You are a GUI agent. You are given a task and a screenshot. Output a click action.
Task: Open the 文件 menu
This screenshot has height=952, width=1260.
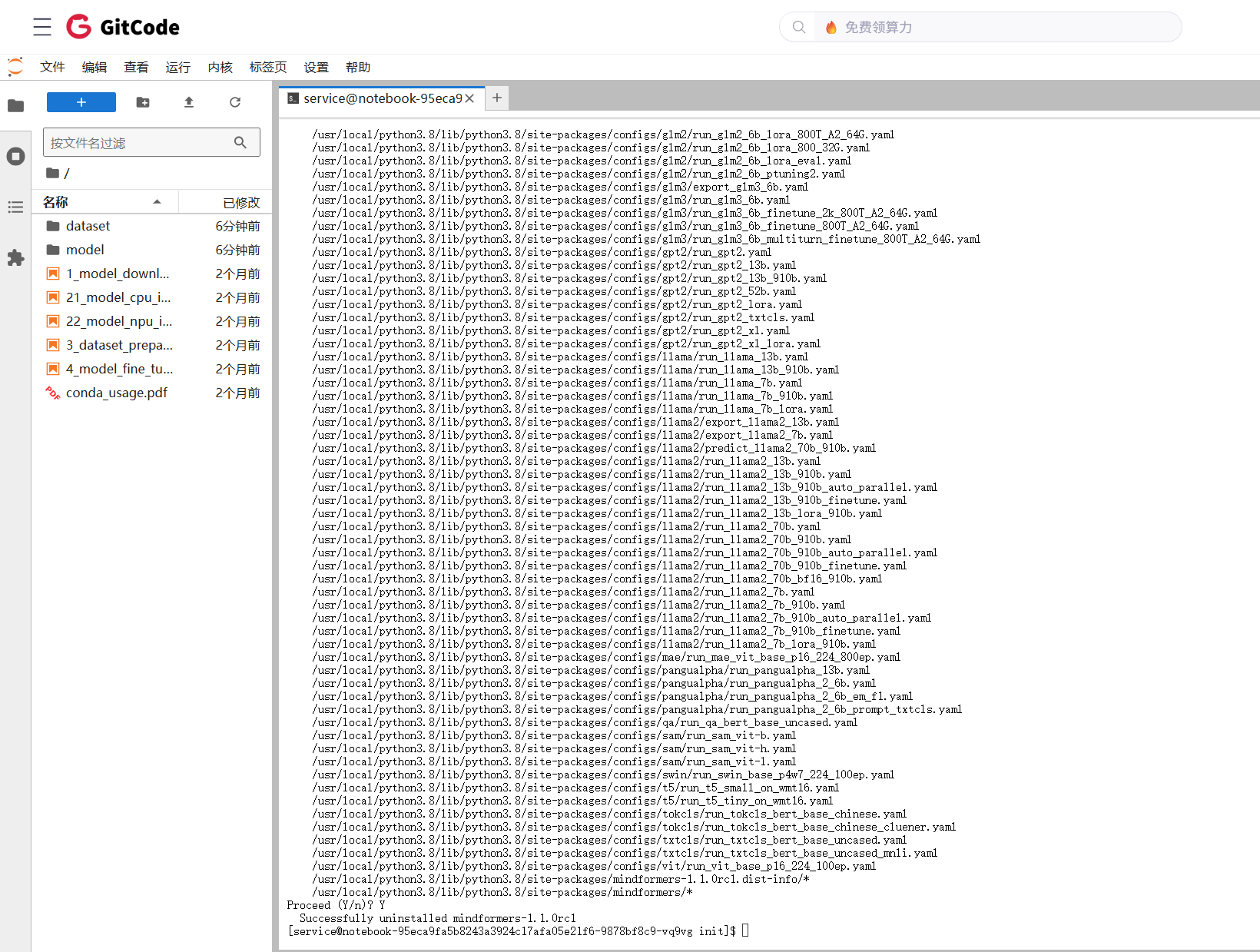coord(52,67)
